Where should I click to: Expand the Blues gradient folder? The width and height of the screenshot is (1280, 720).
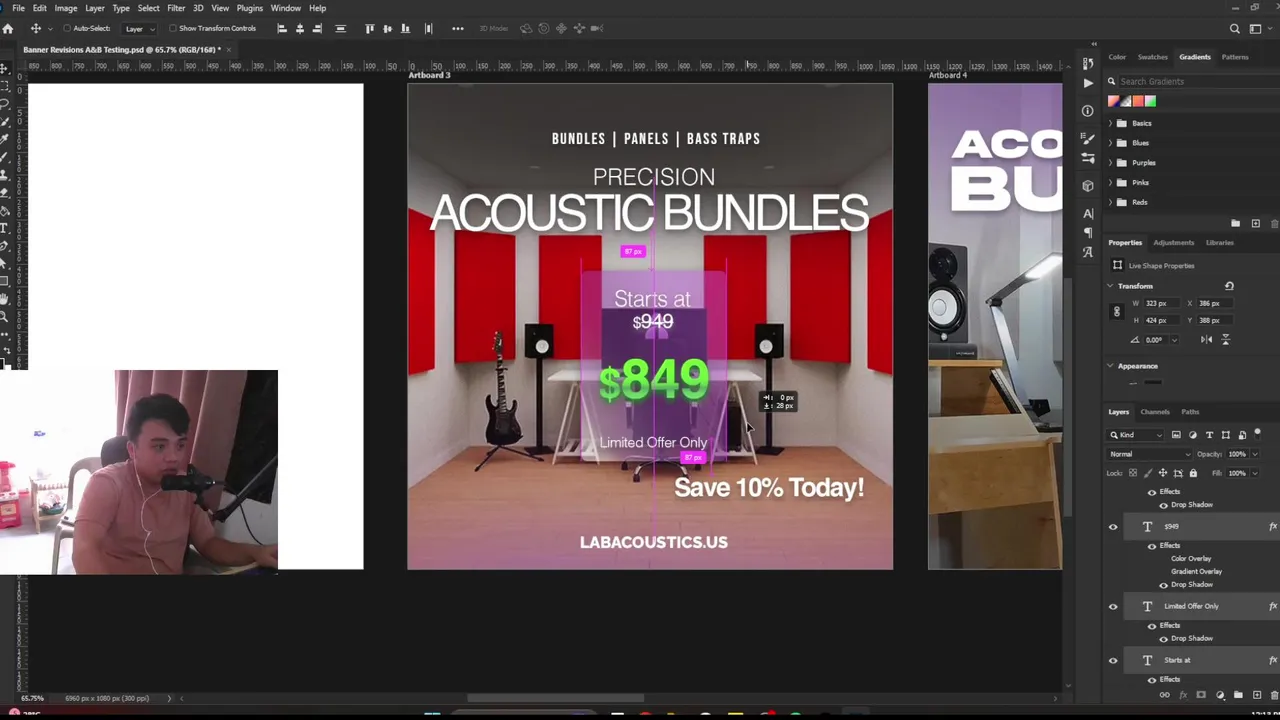(x=1110, y=143)
